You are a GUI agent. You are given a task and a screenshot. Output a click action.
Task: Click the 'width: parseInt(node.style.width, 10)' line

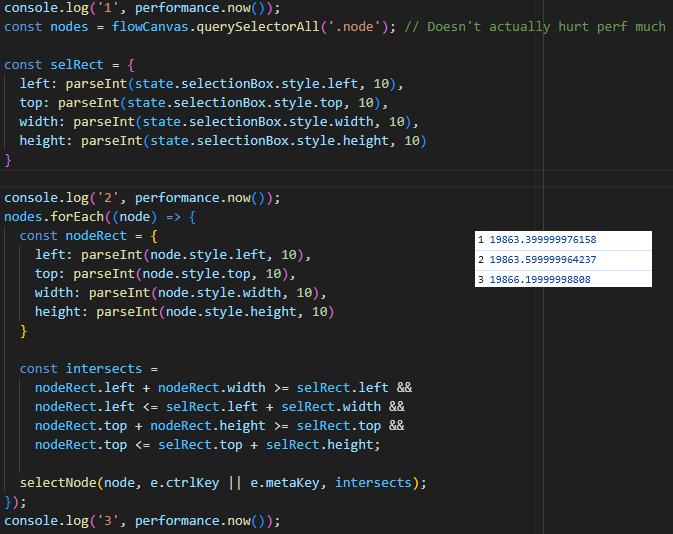[x=181, y=293]
